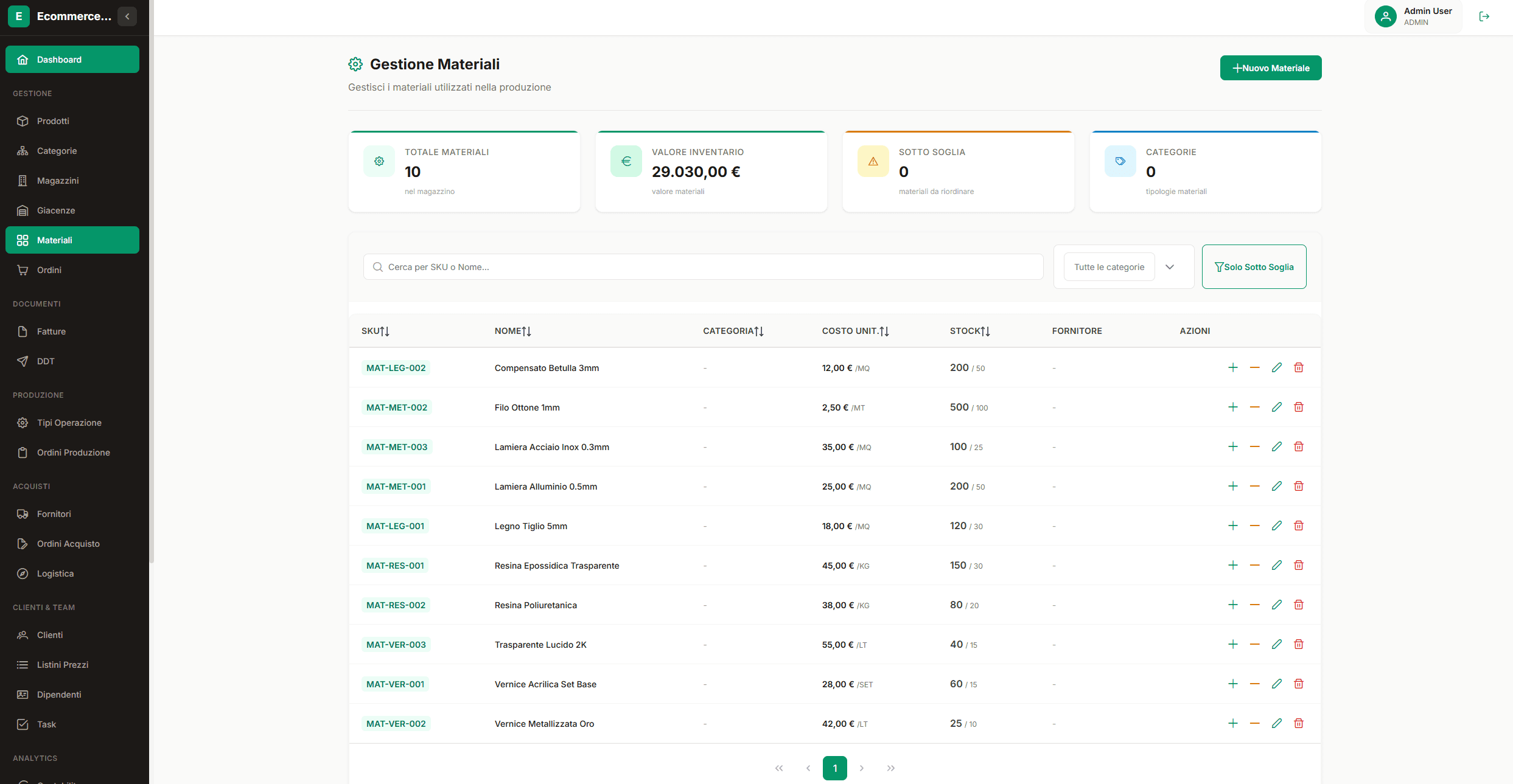
Task: Go to next page of results
Action: click(861, 768)
